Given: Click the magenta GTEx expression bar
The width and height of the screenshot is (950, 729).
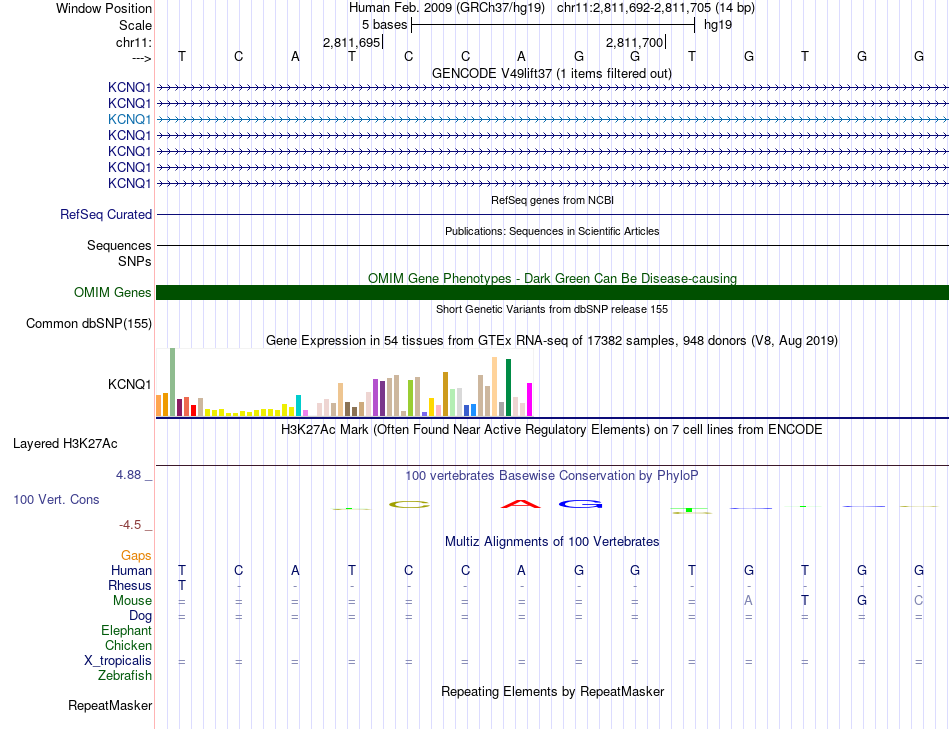Looking at the screenshot, I should (x=530, y=399).
